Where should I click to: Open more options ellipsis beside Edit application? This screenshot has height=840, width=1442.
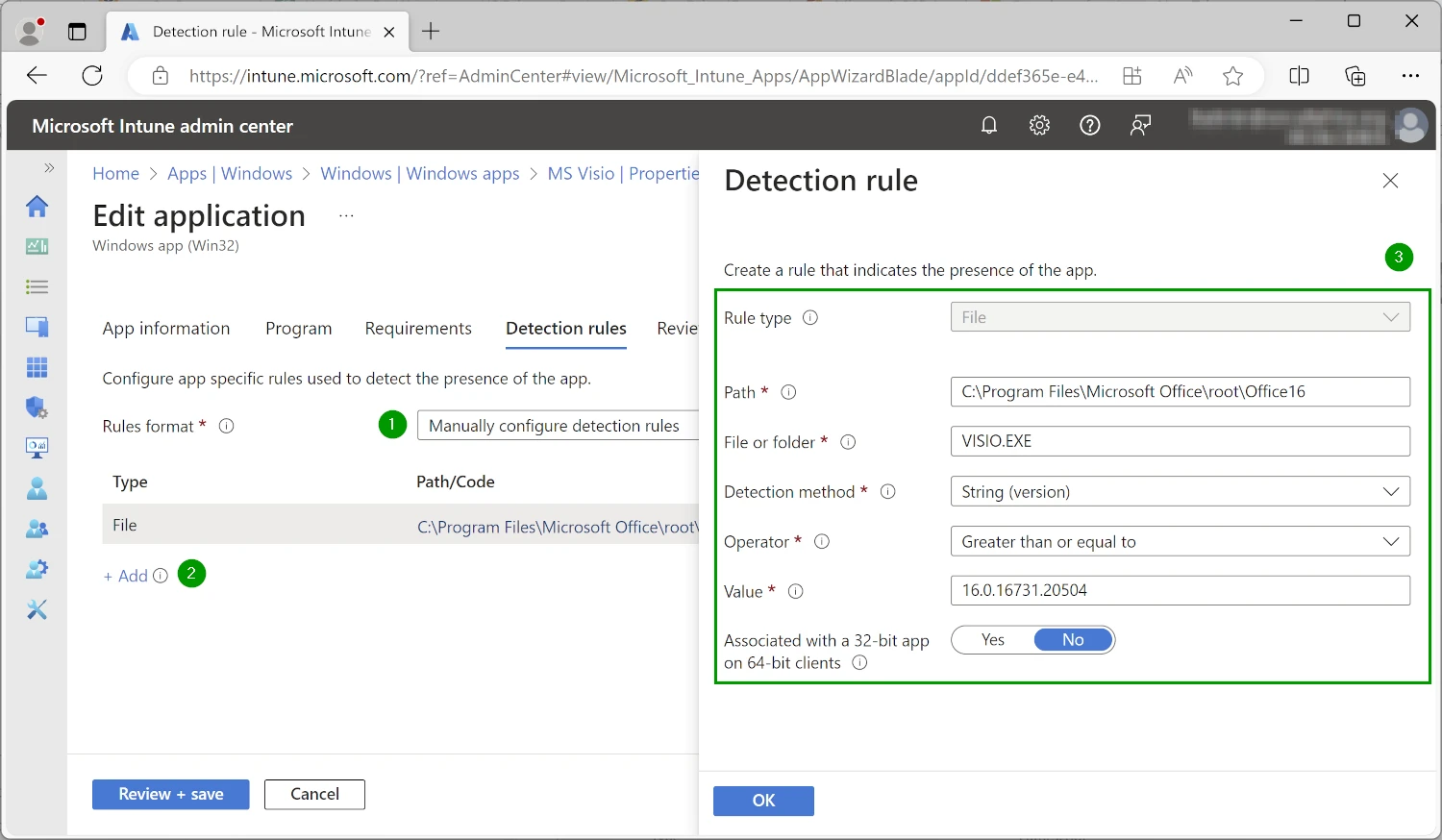(346, 216)
